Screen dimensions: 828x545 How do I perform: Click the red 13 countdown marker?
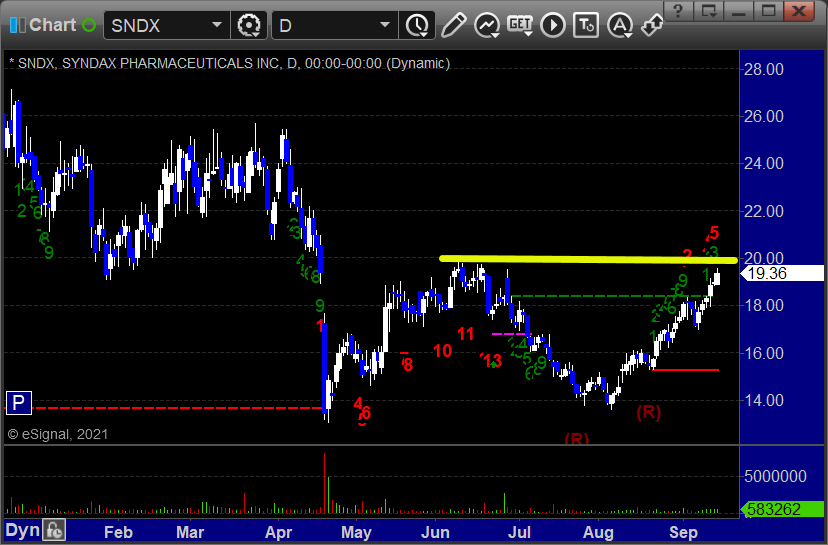[x=492, y=361]
